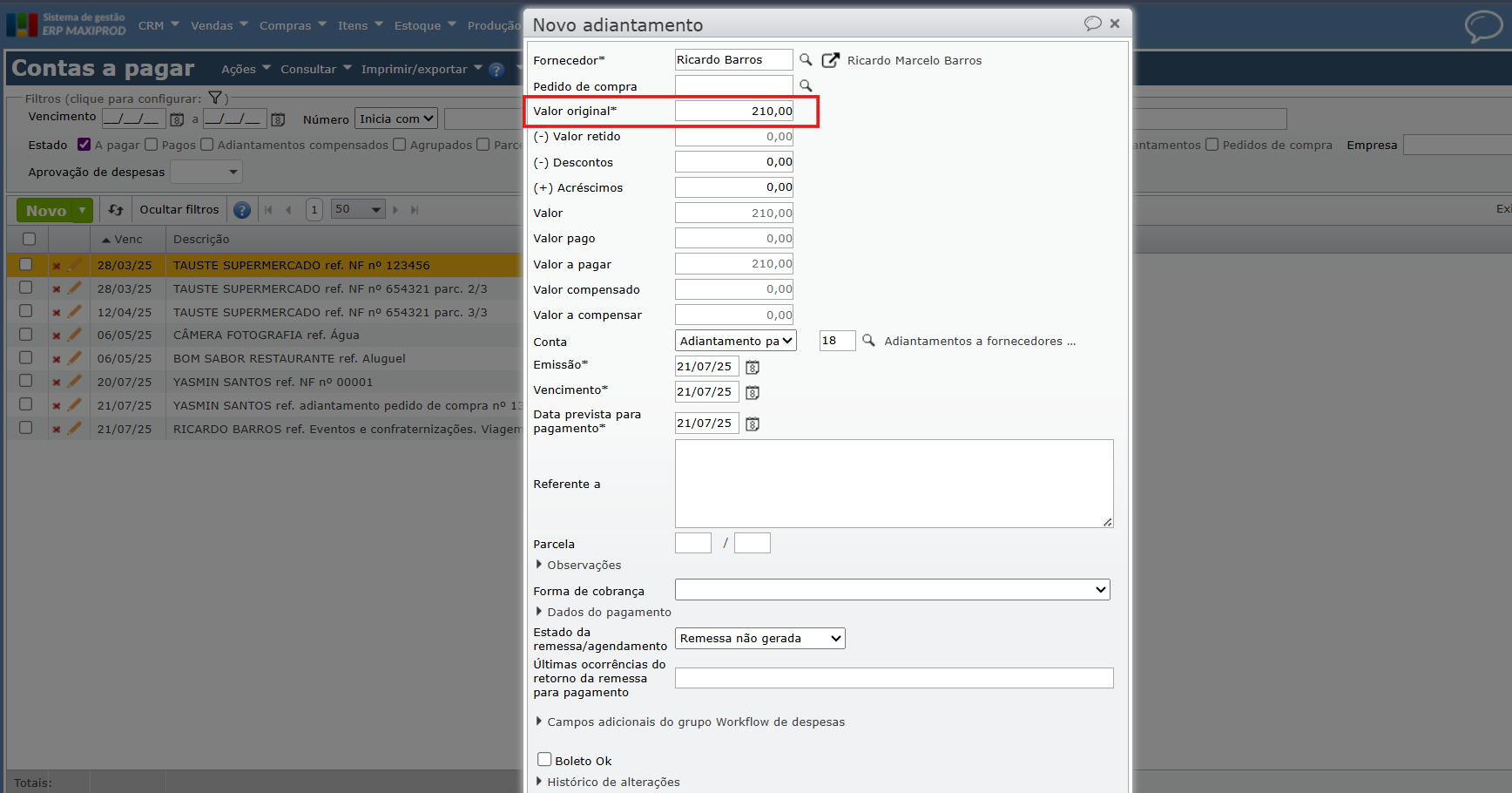Screen dimensions: 1512x793
Task: Click the help icon beside Imprimir/exportar
Action: (x=496, y=70)
